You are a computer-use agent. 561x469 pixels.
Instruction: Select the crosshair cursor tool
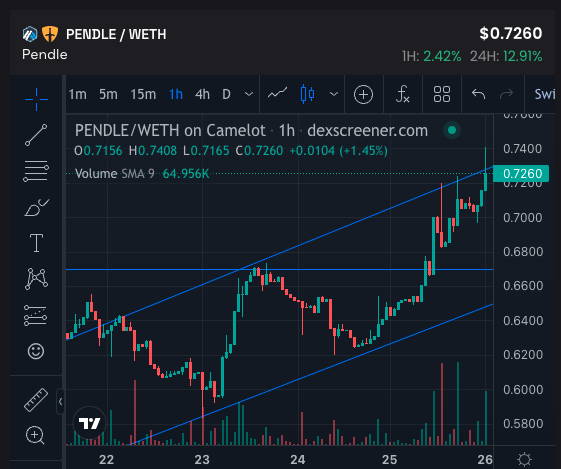pyautogui.click(x=36, y=99)
